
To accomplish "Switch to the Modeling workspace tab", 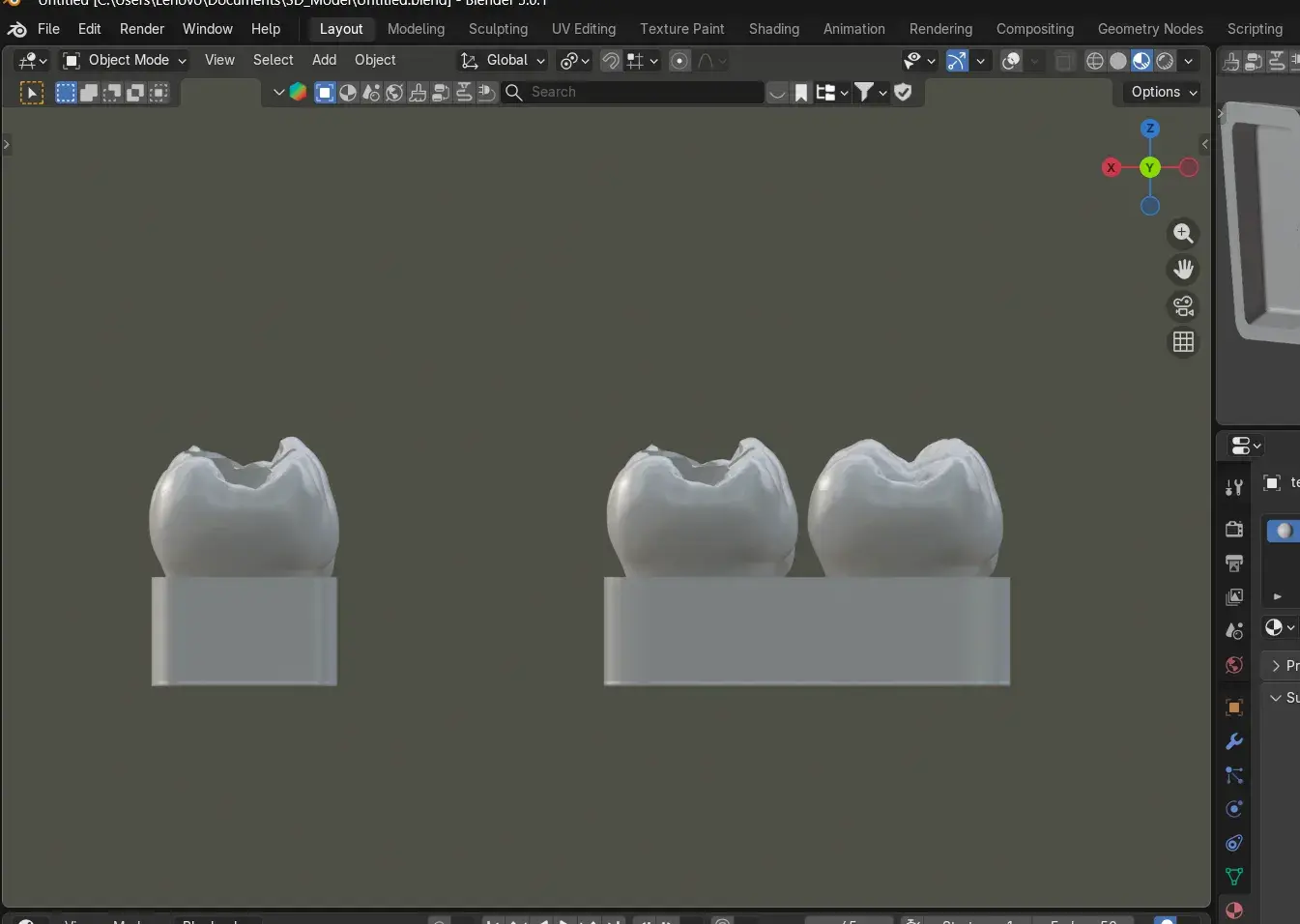I will coord(416,29).
